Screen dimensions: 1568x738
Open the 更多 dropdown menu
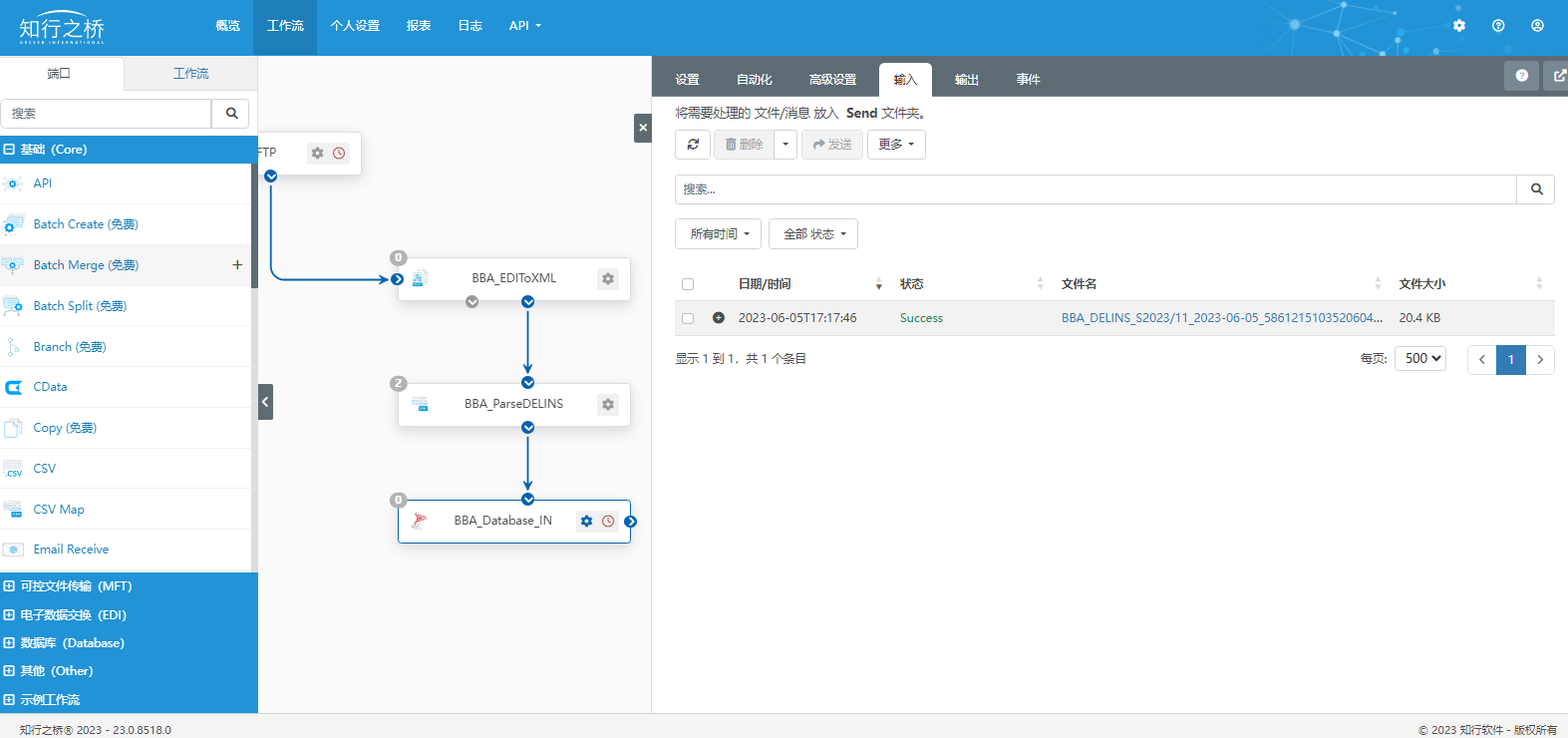click(x=896, y=145)
